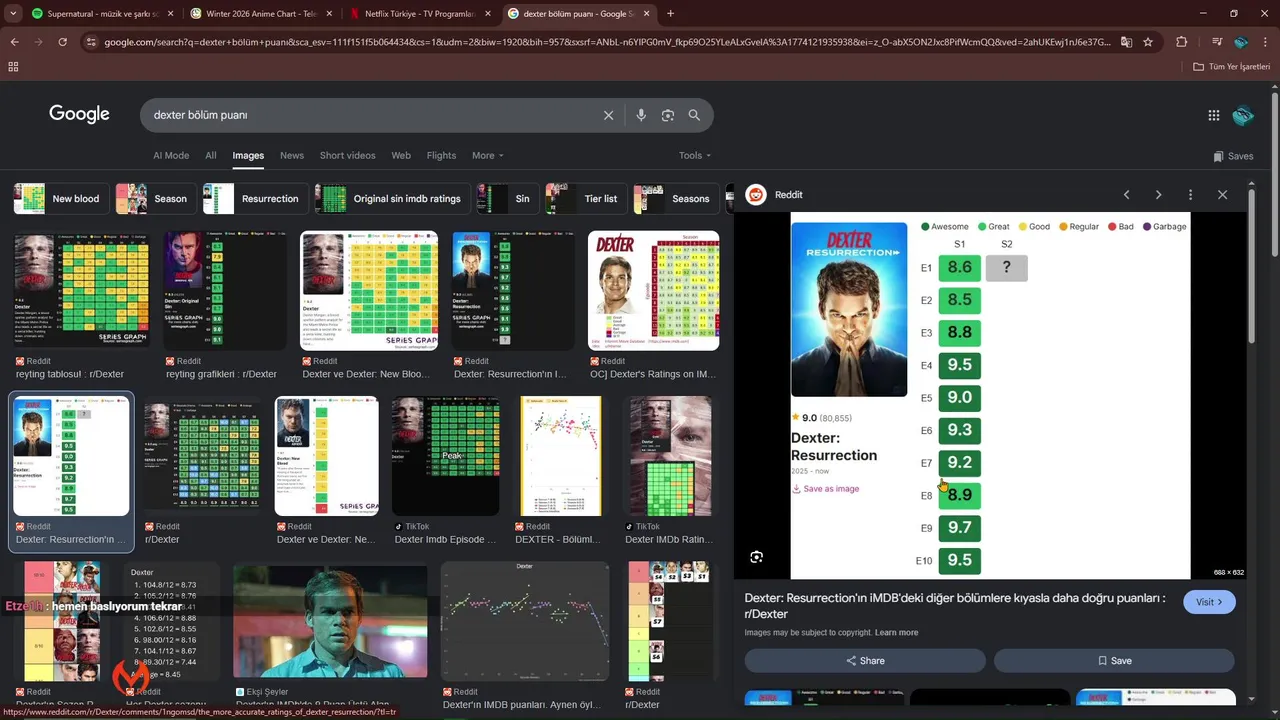Switch to the Flights tab
Viewport: 1280px width, 720px height.
click(x=441, y=156)
